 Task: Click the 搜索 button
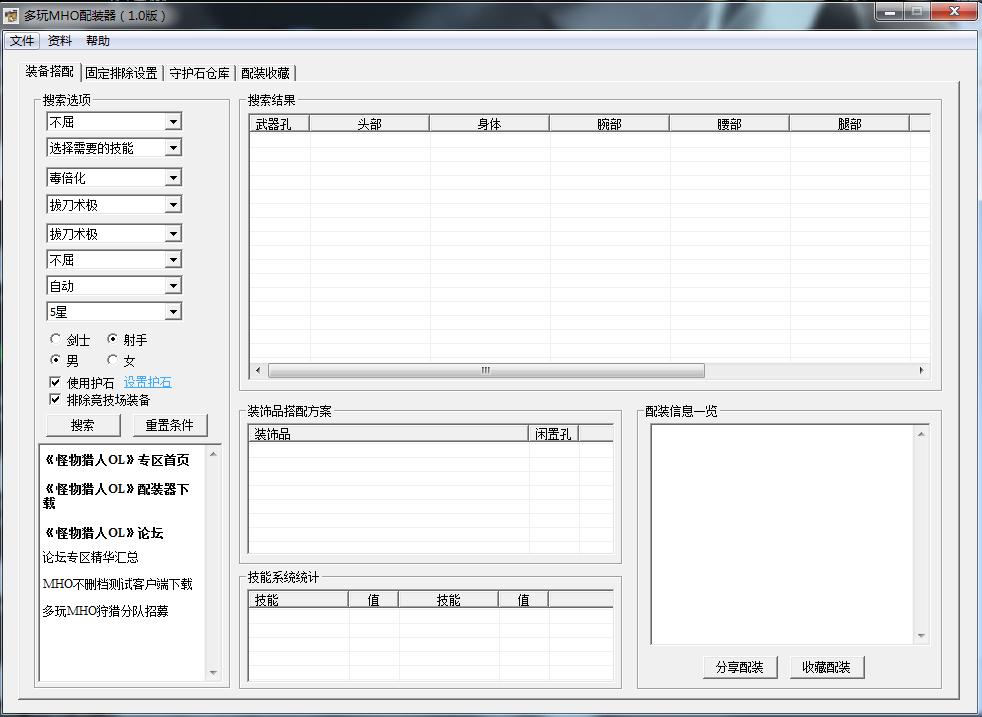coord(83,425)
